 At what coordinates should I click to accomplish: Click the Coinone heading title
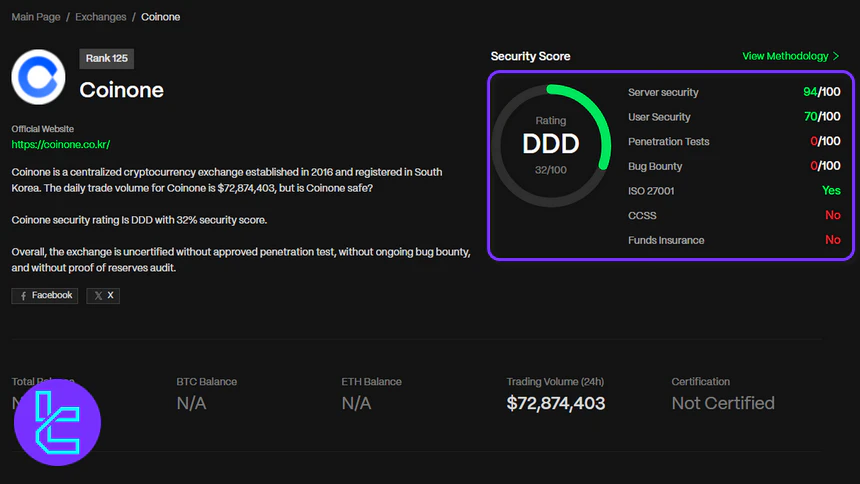(x=122, y=90)
